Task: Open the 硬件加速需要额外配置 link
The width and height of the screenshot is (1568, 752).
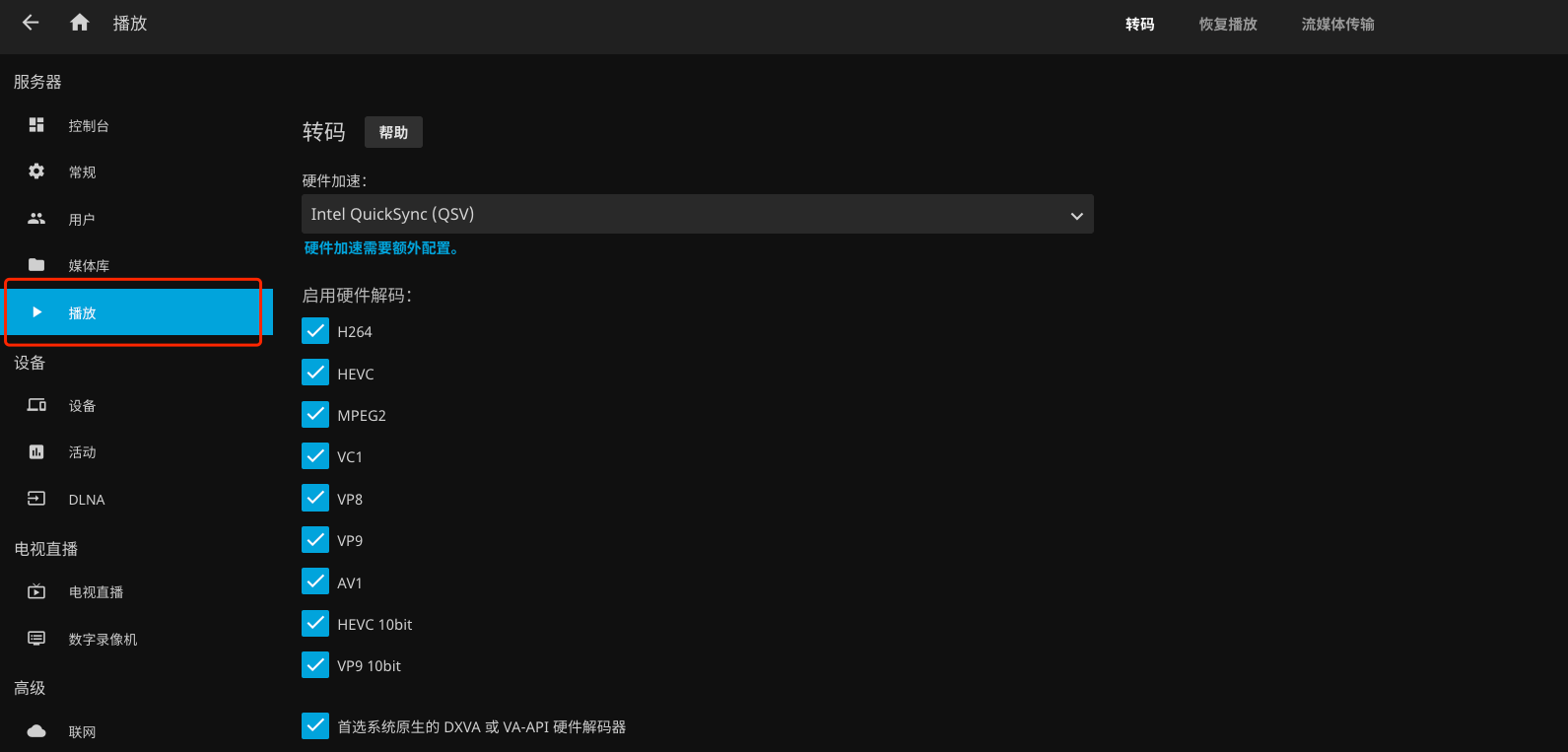Action: tap(380, 248)
